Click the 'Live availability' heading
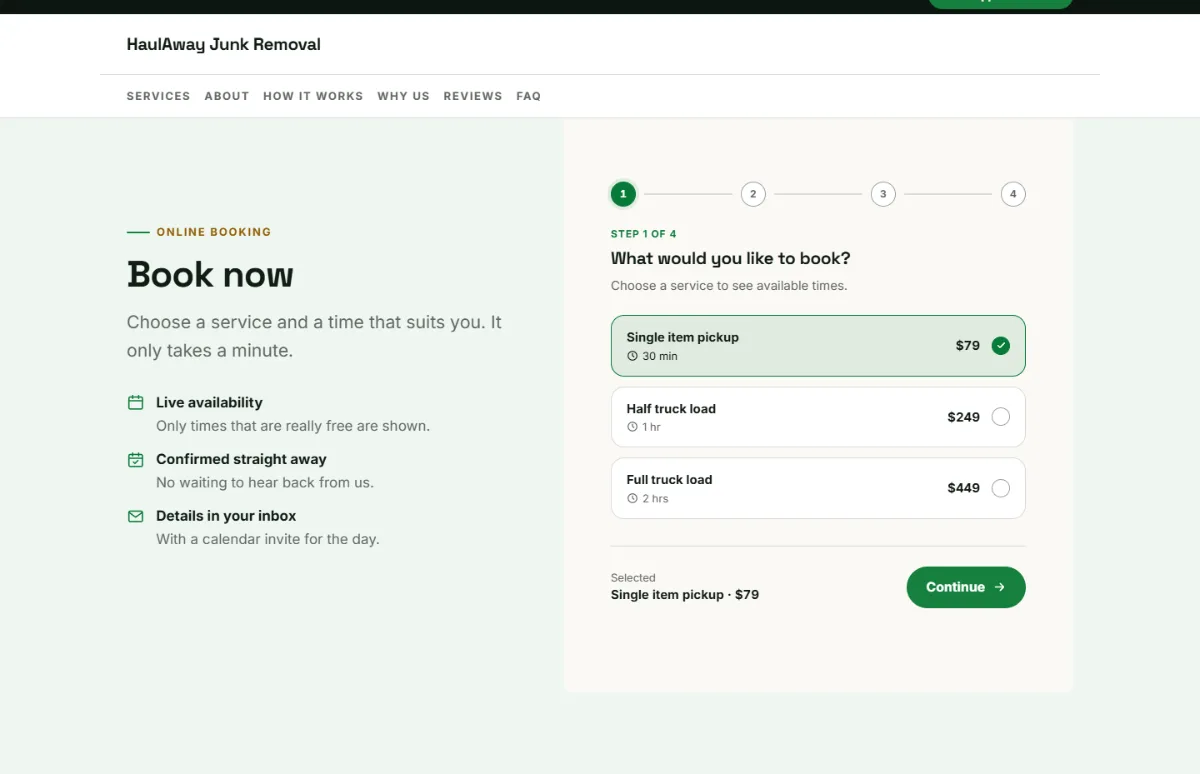This screenshot has height=774, width=1200. pyautogui.click(x=209, y=402)
